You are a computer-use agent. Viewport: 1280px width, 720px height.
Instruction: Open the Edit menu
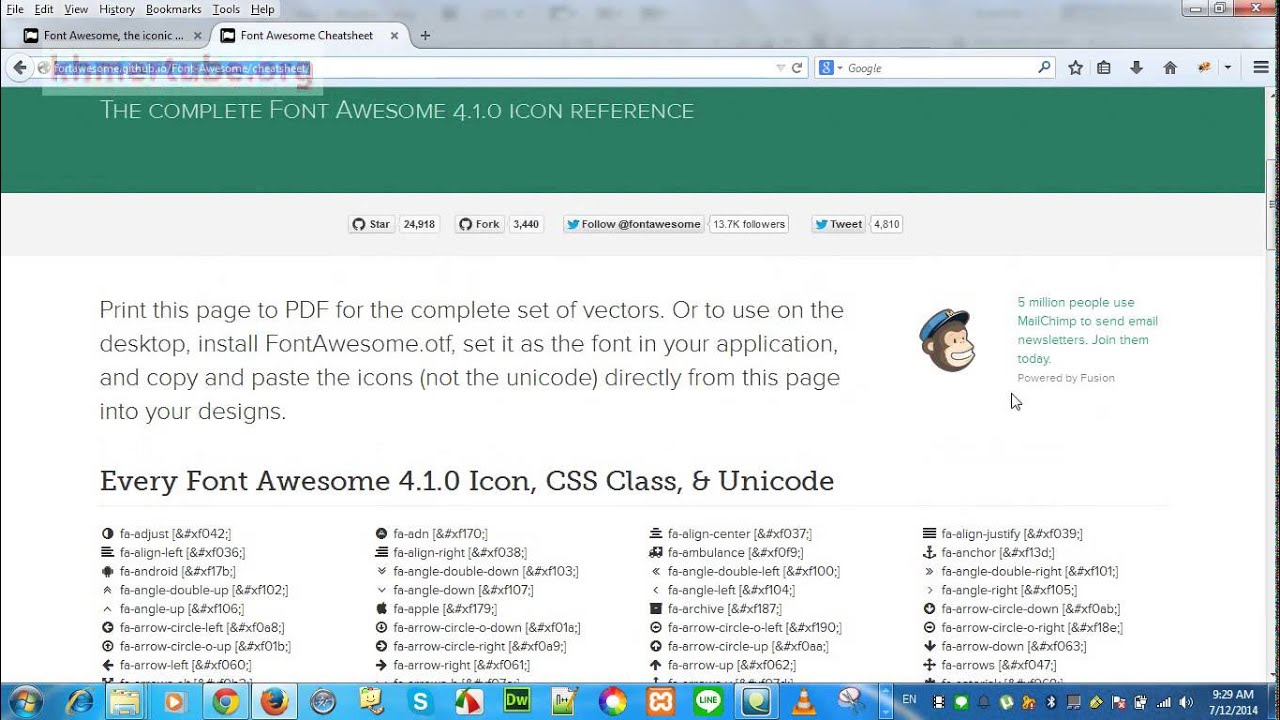tap(44, 9)
